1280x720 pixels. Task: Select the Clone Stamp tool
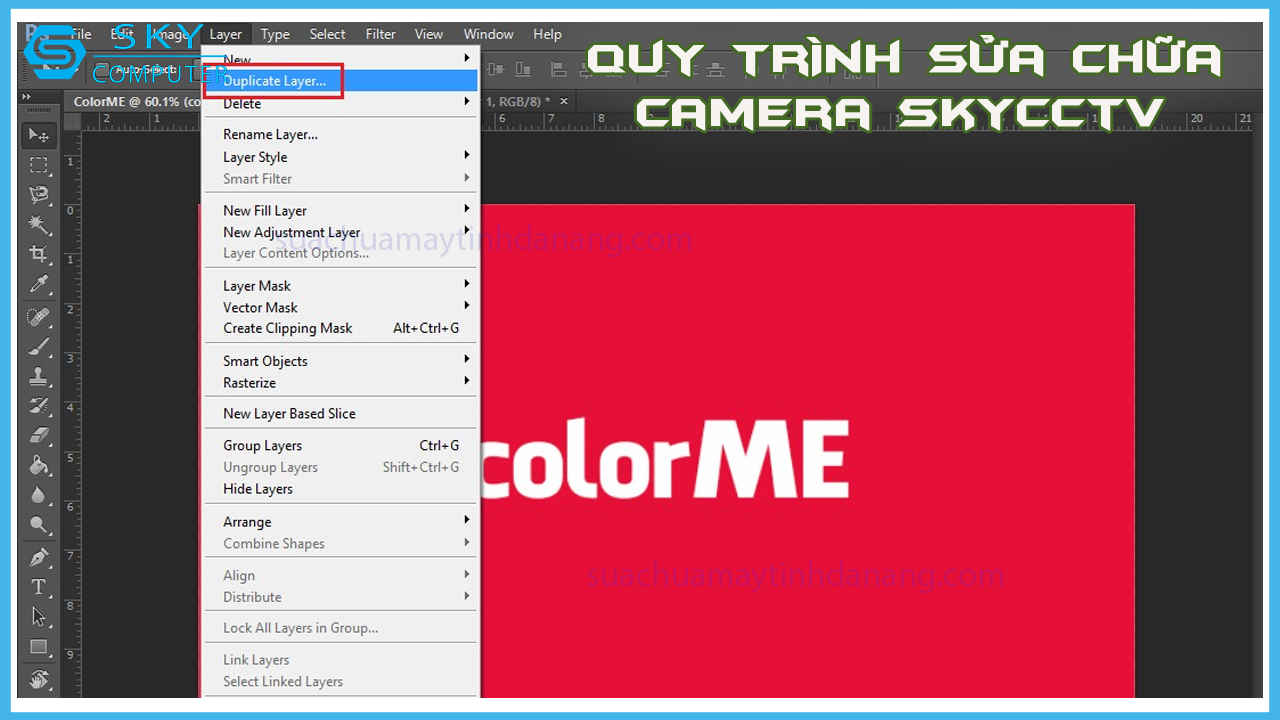39,377
